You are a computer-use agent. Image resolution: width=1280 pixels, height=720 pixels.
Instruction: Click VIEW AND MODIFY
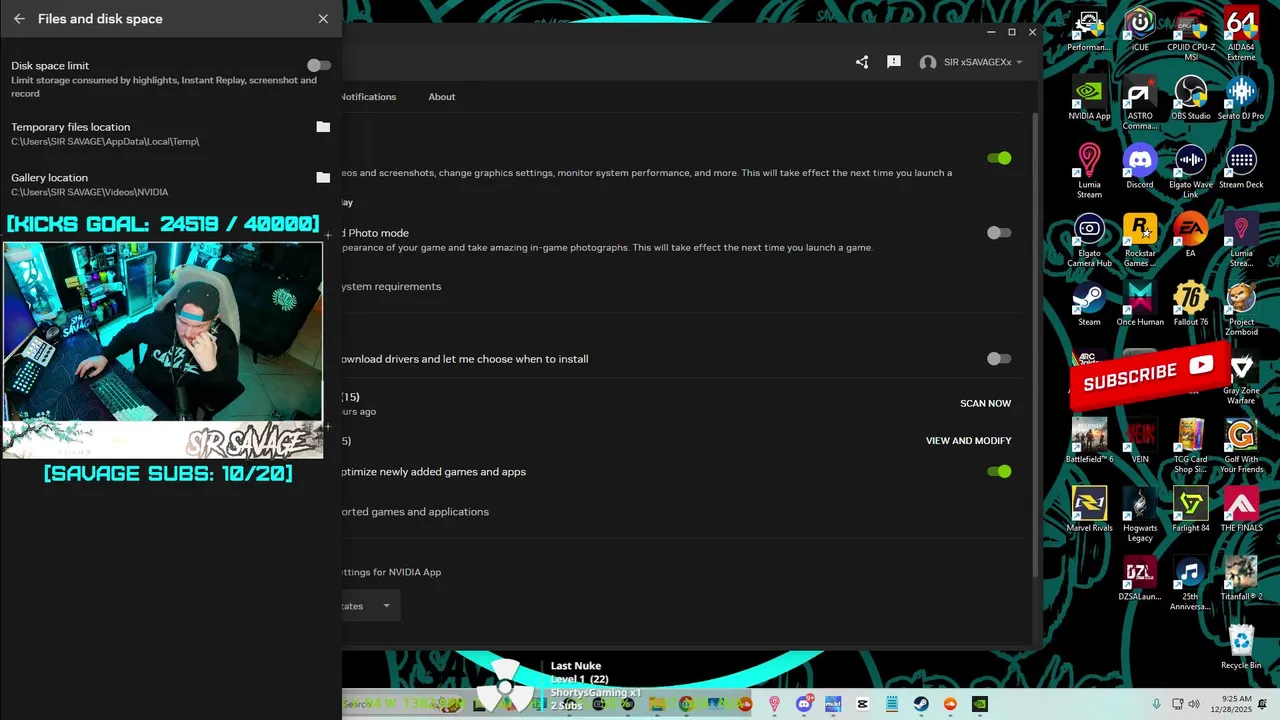[x=968, y=441]
